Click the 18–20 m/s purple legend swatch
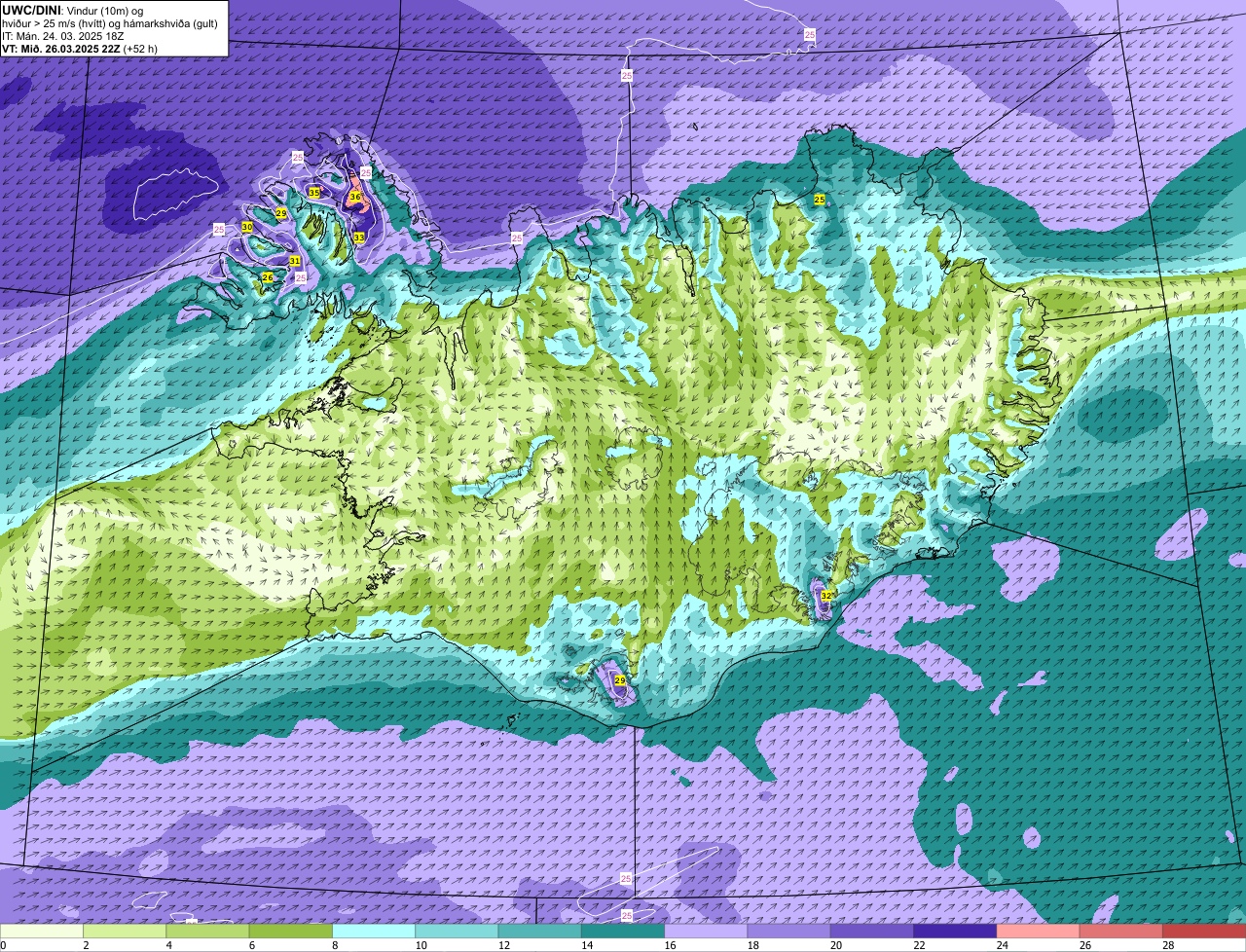Image resolution: width=1246 pixels, height=952 pixels. click(x=788, y=931)
